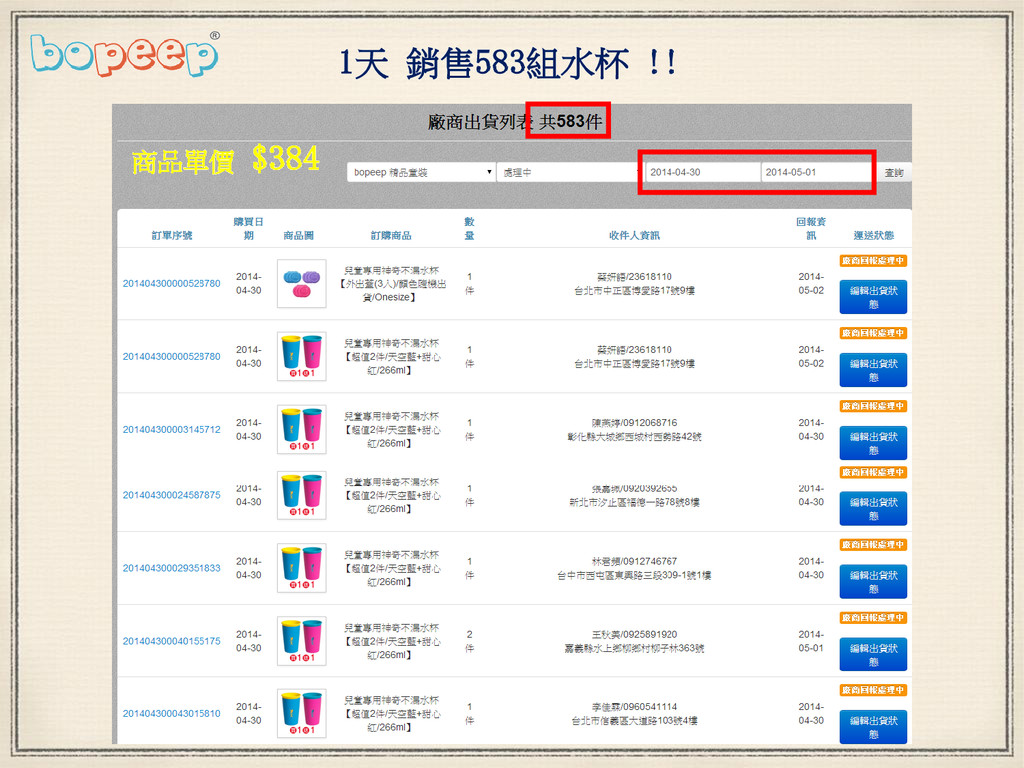Click 編輯出貨狀態 for order 20140430040155175
Image resolution: width=1024 pixels, height=768 pixels.
pos(873,655)
